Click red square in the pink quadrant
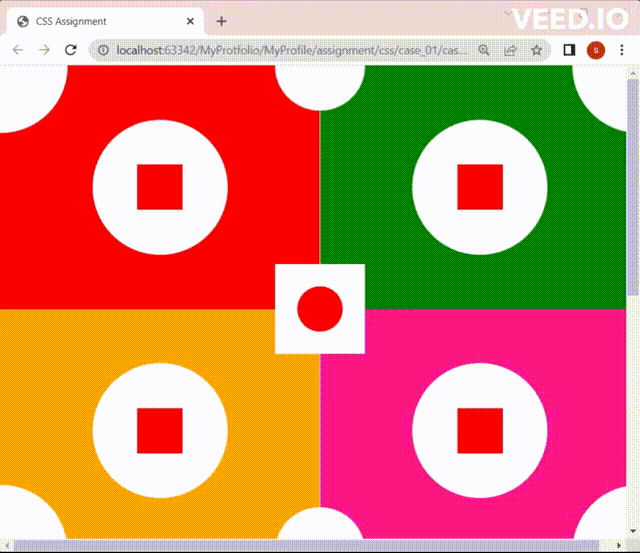 point(480,430)
